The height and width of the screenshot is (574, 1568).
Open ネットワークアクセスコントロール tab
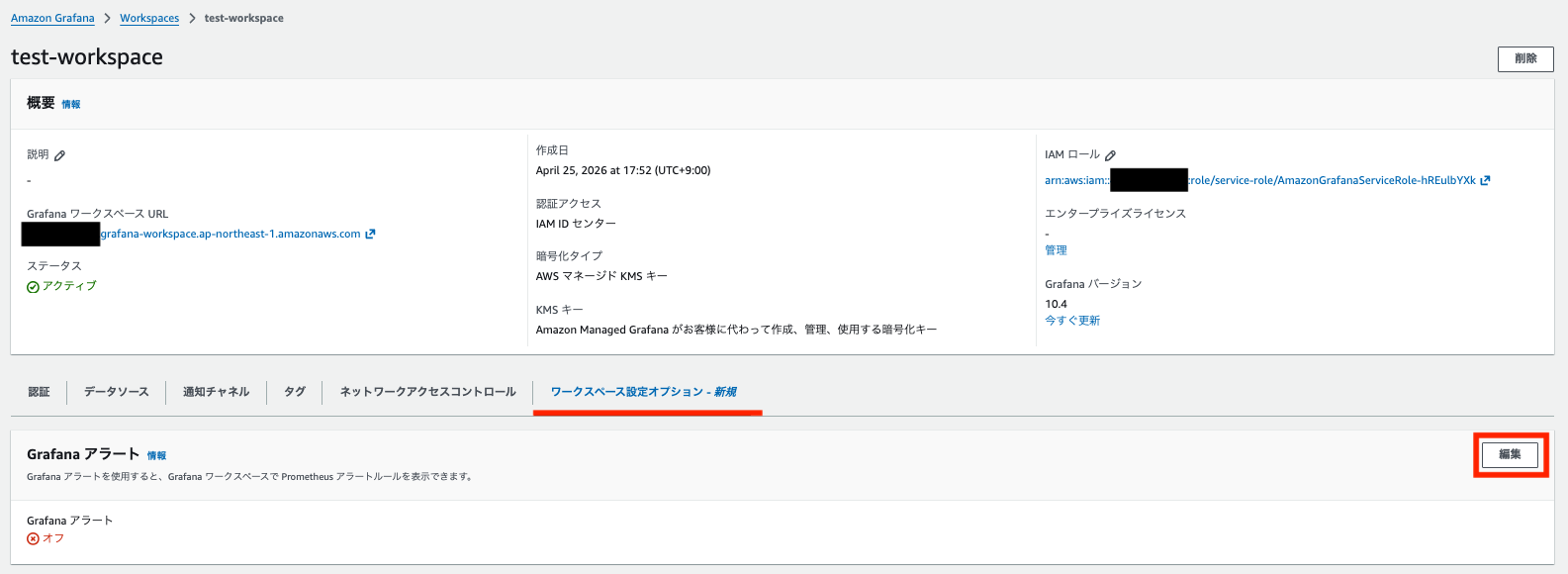(x=427, y=392)
